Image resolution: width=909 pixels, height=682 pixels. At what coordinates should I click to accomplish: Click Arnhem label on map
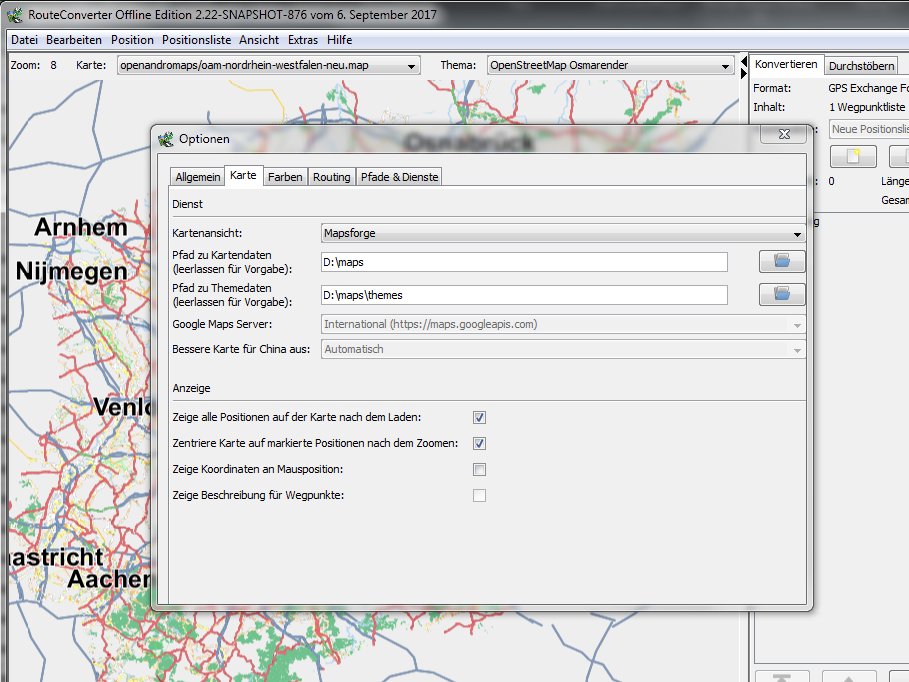tap(81, 227)
